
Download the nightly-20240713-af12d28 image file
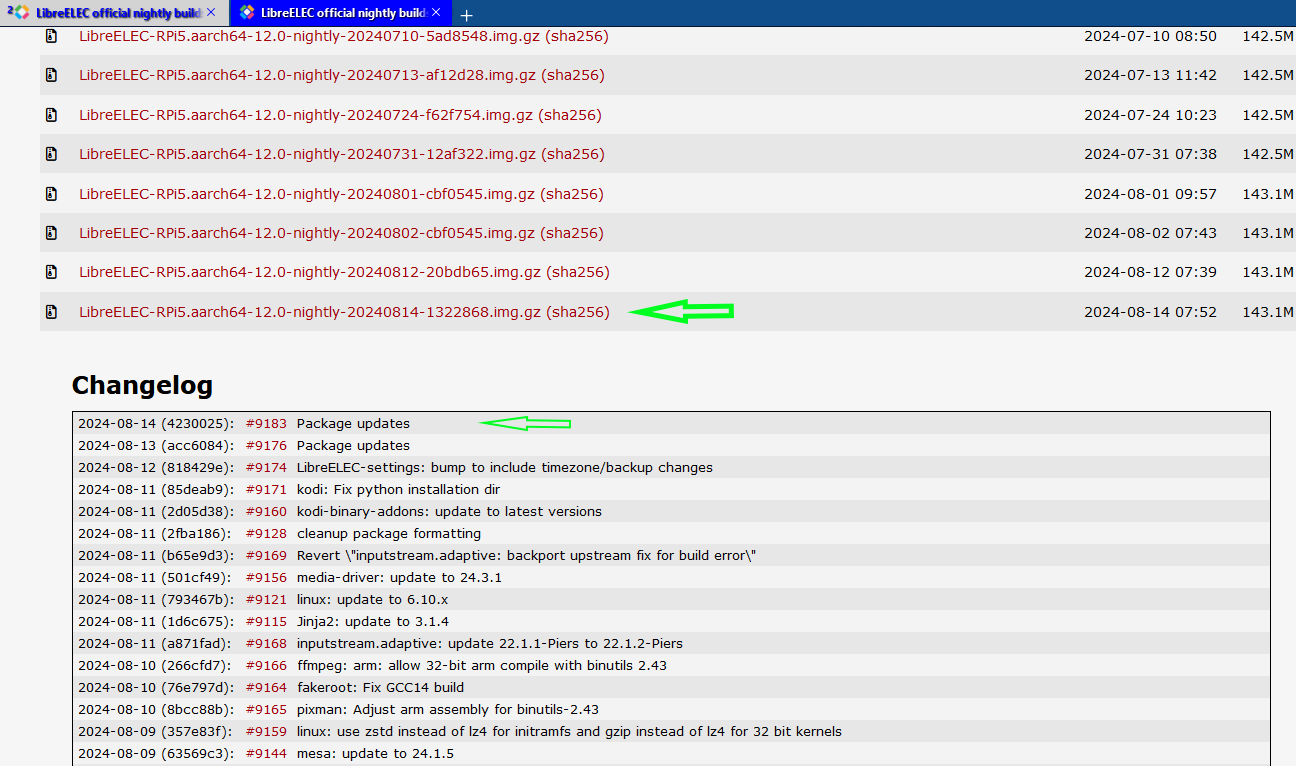(306, 76)
